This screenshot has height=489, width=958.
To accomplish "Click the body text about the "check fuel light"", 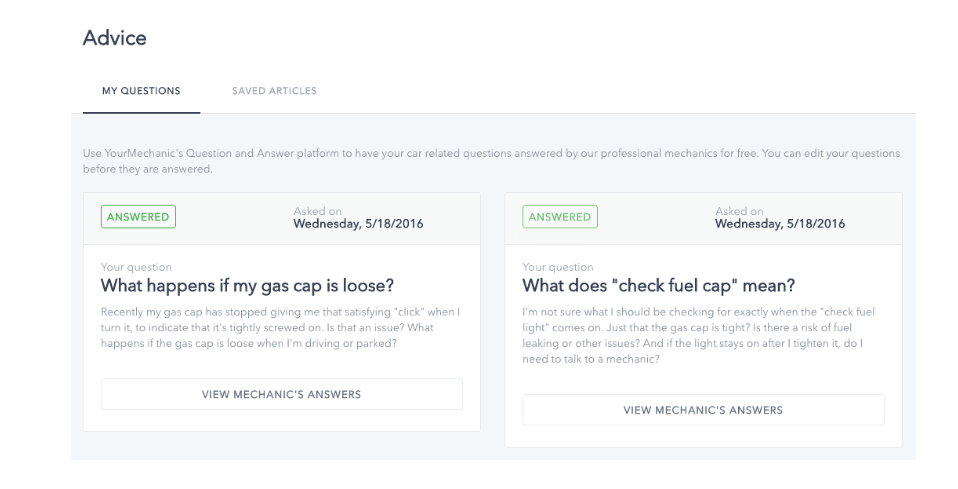I will [x=698, y=336].
